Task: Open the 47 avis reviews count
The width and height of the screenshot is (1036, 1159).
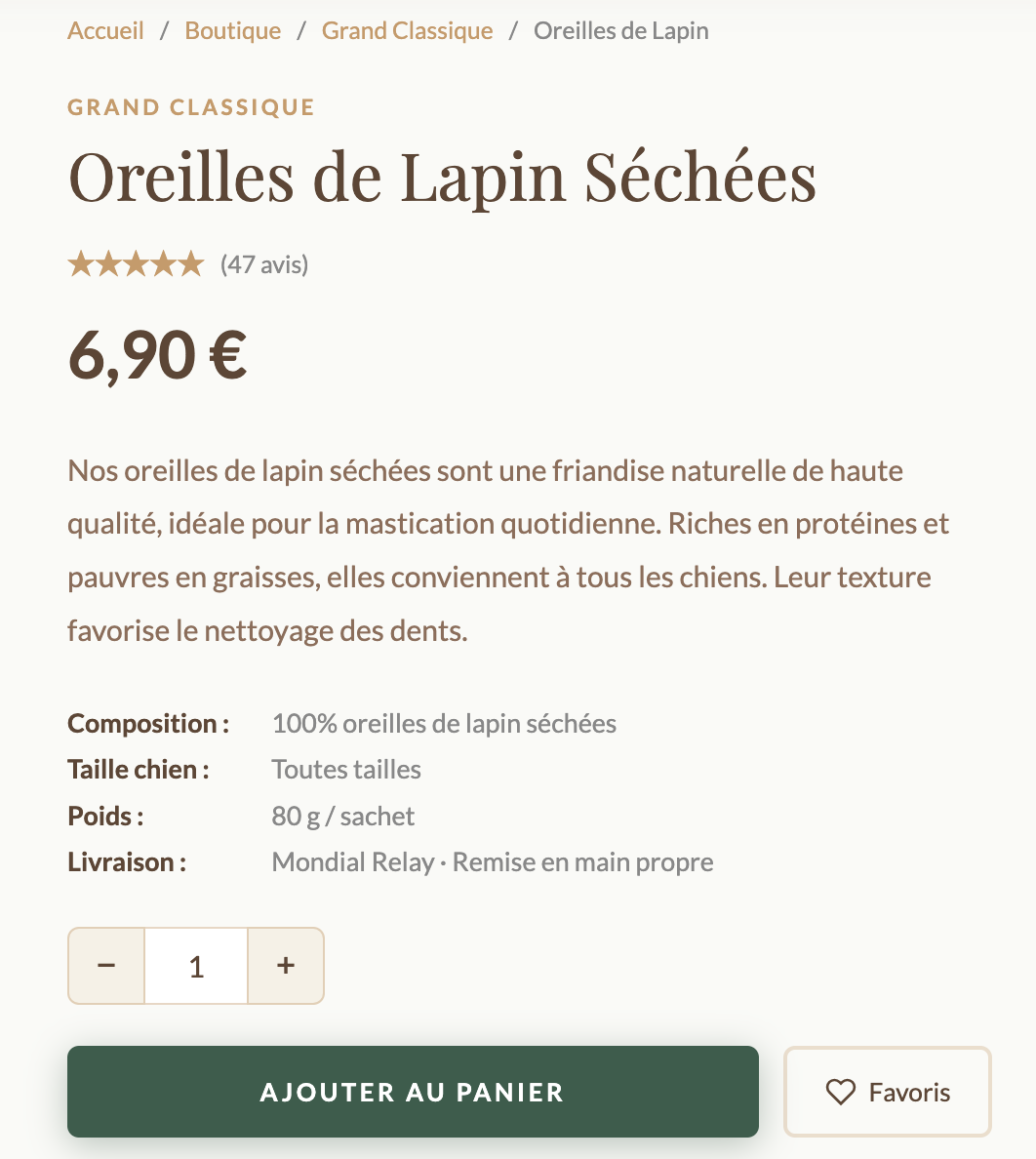Action: 264,264
